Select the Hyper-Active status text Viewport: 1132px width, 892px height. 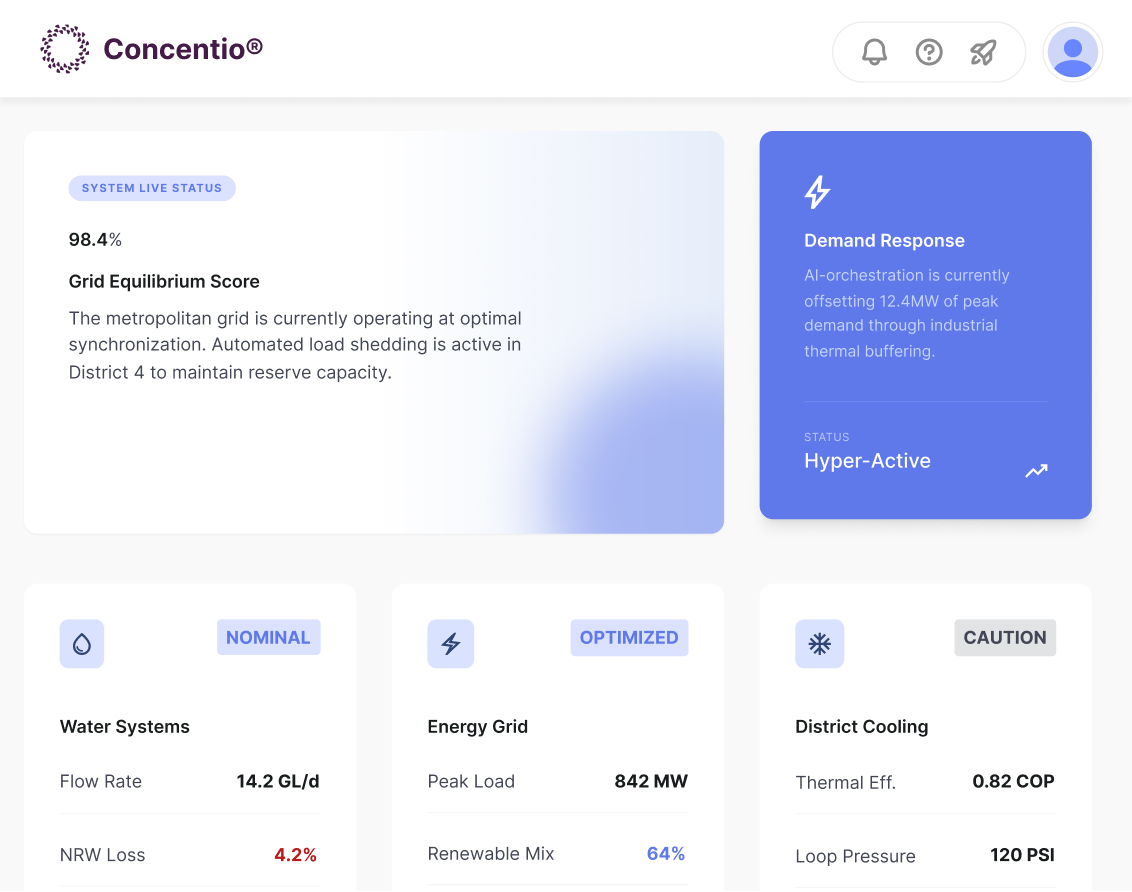tap(867, 461)
